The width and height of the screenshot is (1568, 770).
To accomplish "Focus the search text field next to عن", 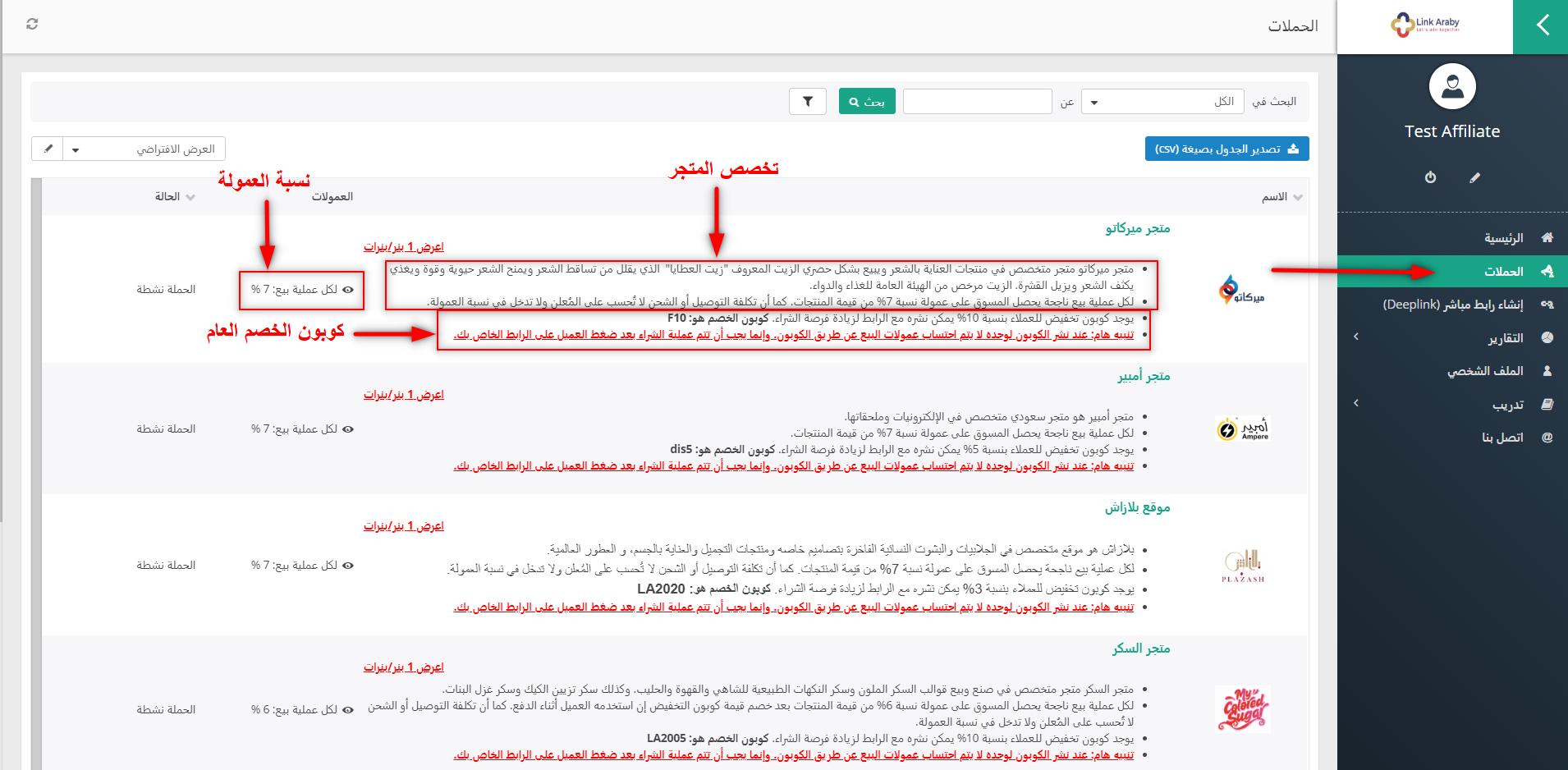I will [x=977, y=102].
